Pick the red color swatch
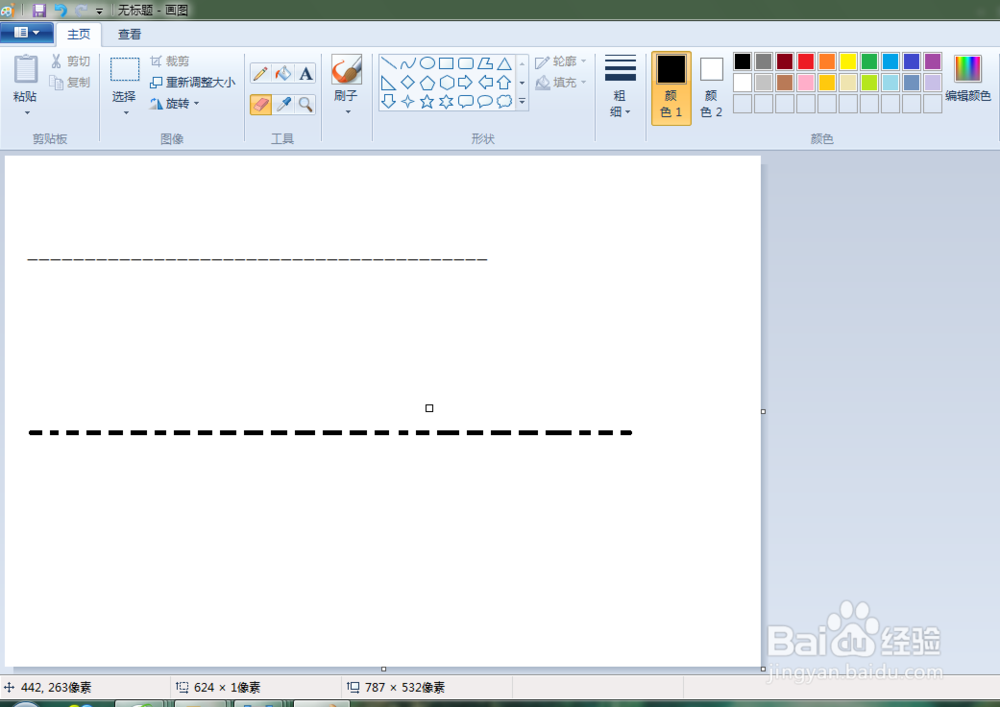Screen dimensions: 1000x707 tap(805, 61)
